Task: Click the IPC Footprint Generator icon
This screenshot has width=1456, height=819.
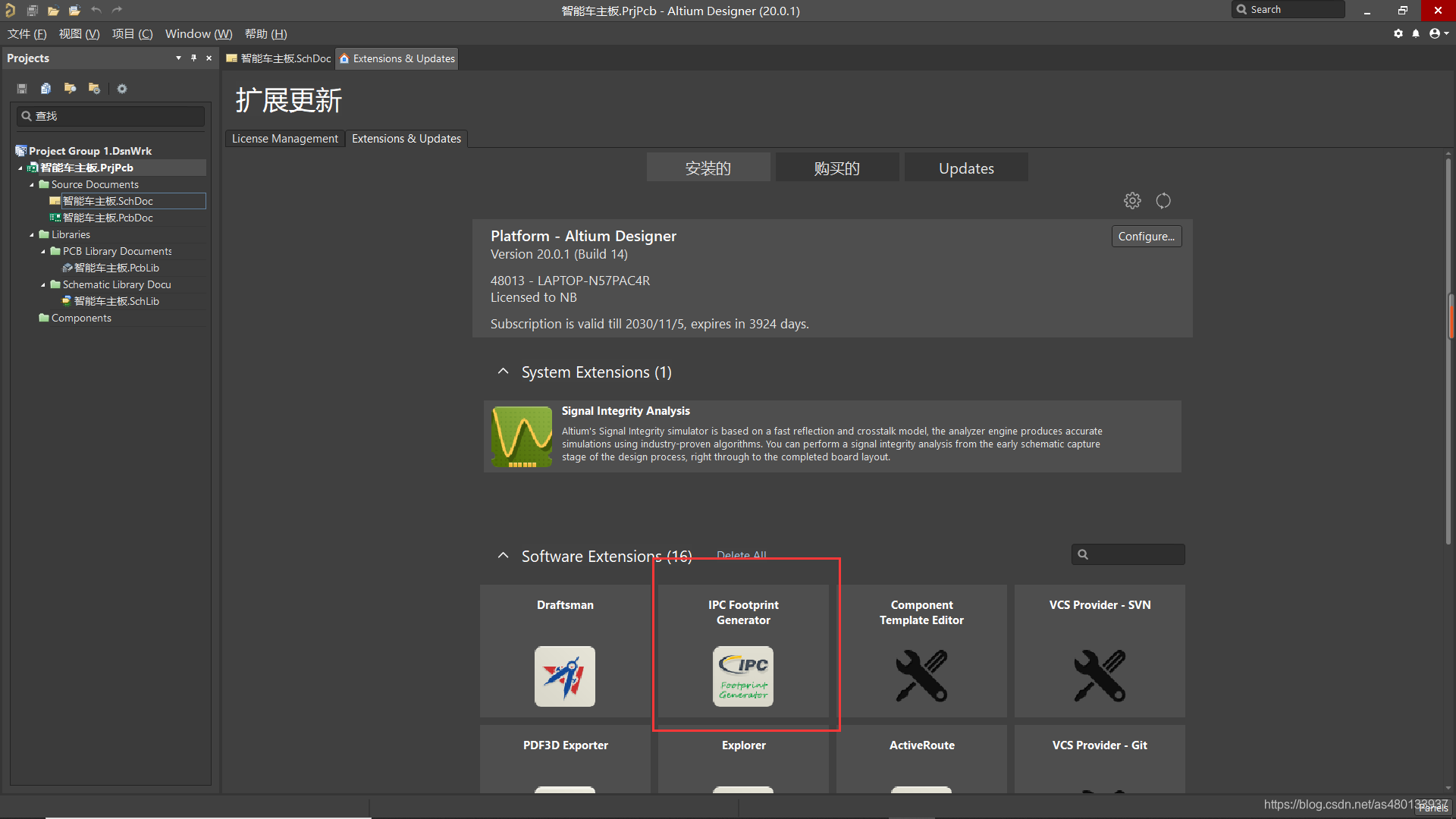Action: click(743, 676)
